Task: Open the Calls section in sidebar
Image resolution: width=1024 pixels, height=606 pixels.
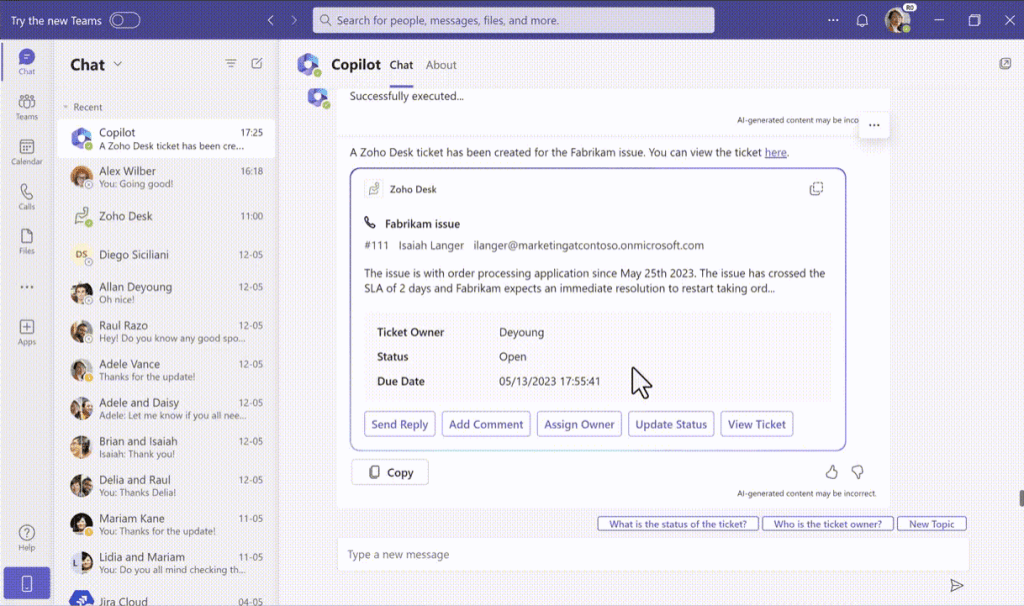Action: [27, 196]
